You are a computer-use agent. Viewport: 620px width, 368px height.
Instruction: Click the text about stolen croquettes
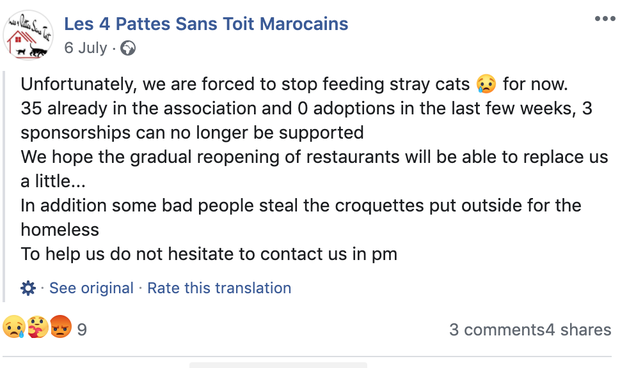coord(301,217)
